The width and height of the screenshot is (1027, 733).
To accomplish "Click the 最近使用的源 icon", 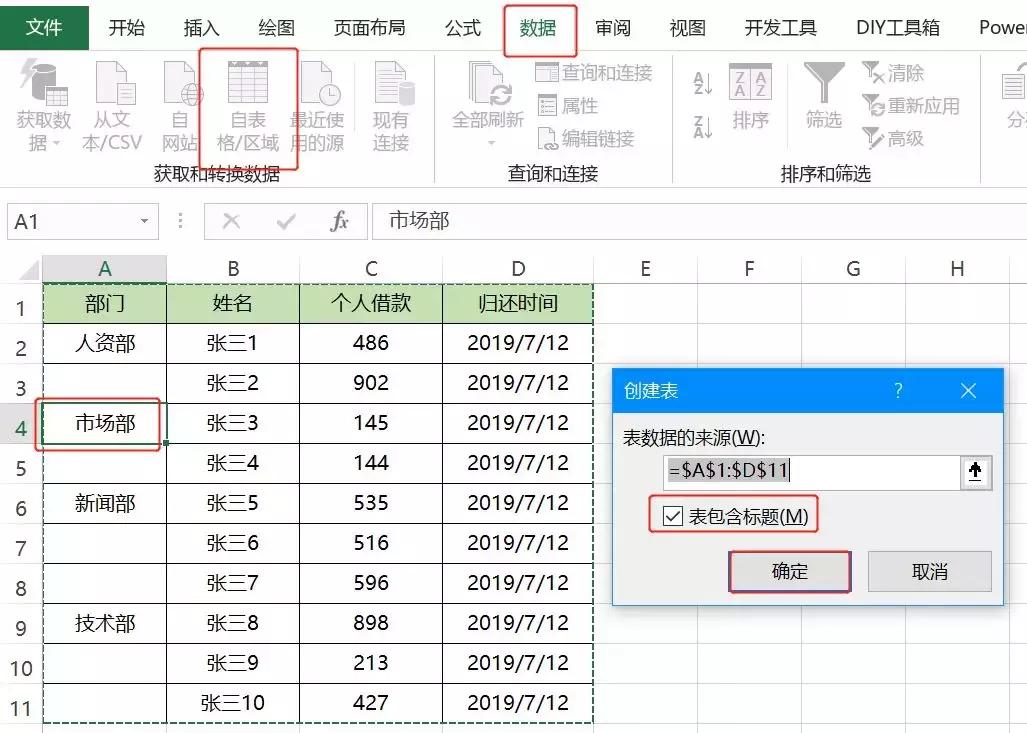I will pyautogui.click(x=317, y=105).
